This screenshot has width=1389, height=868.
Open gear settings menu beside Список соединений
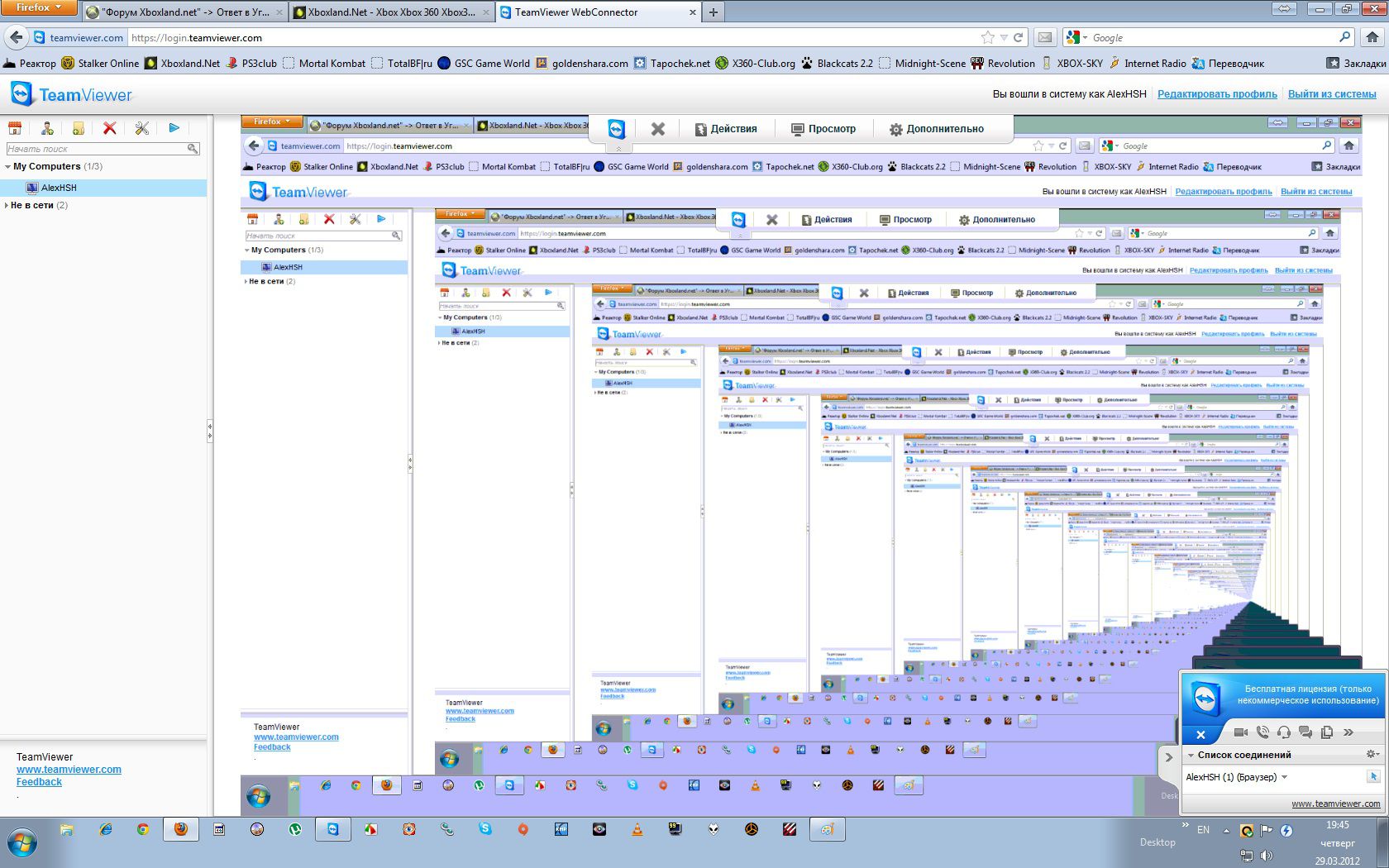1372,754
